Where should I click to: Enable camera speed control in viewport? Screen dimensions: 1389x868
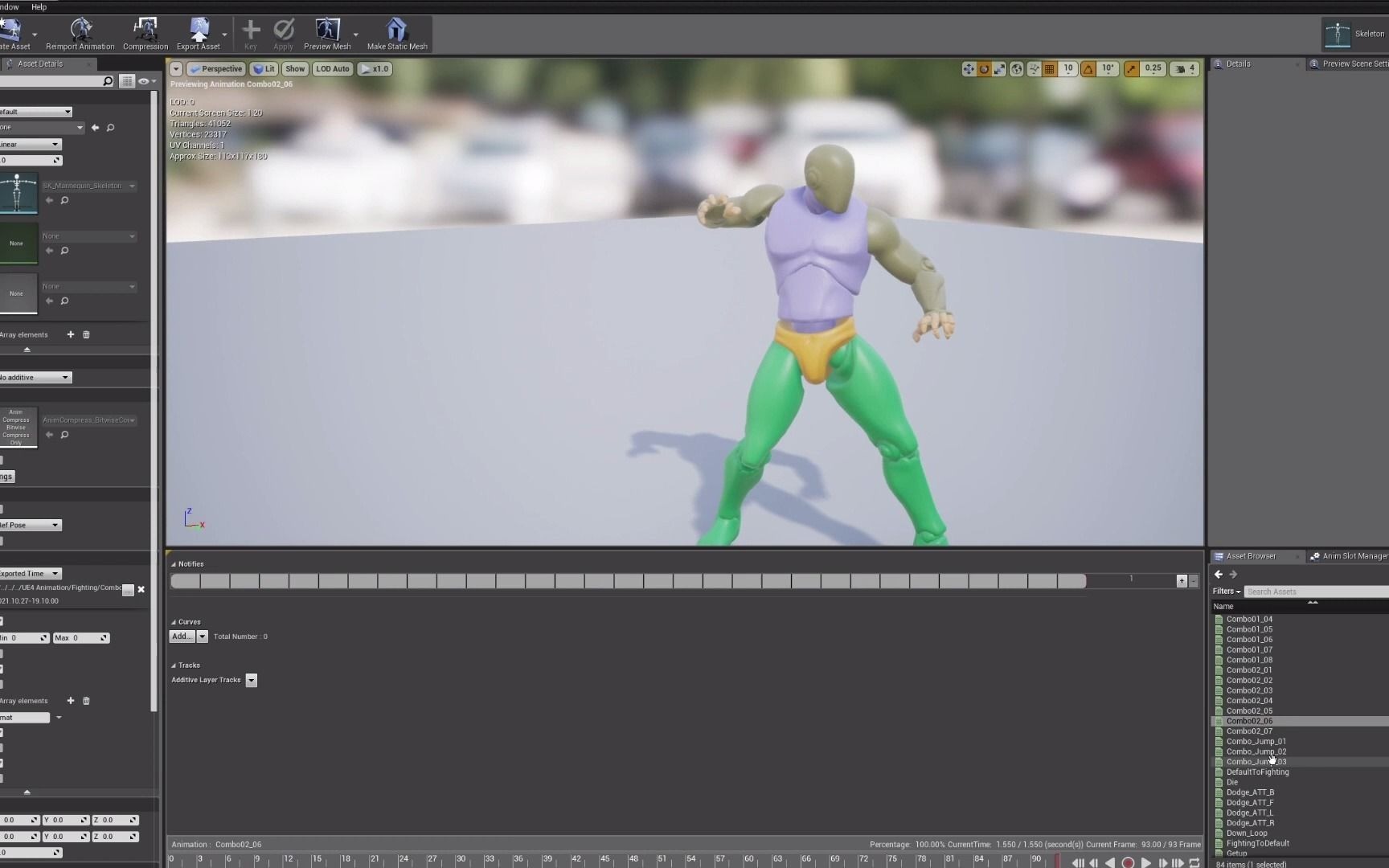tap(1182, 68)
